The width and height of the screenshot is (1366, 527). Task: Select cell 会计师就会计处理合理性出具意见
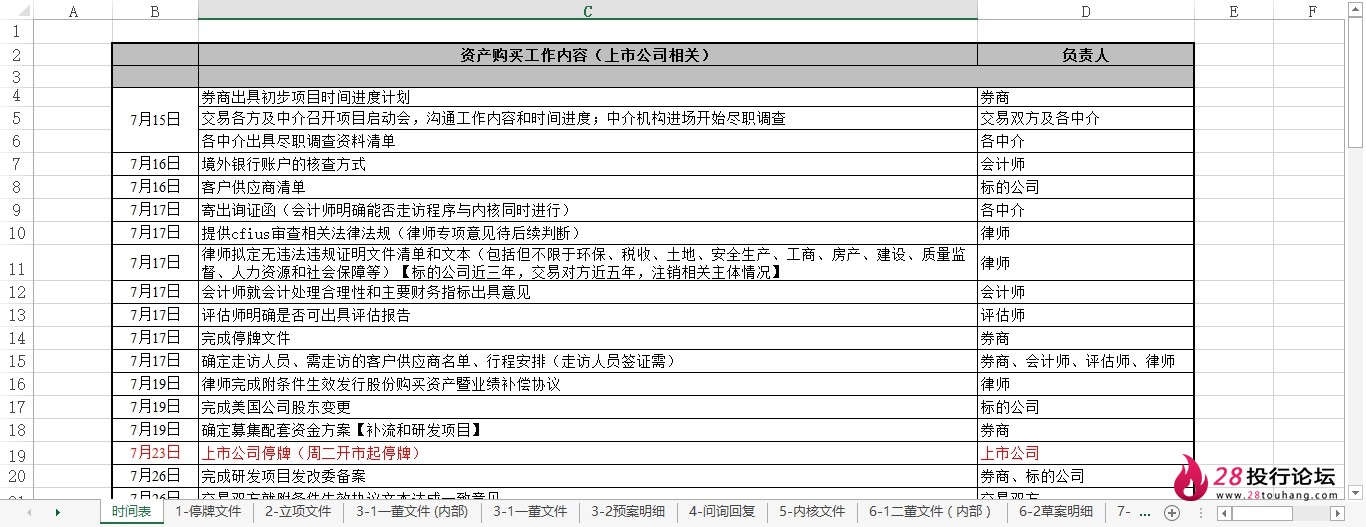pos(588,291)
